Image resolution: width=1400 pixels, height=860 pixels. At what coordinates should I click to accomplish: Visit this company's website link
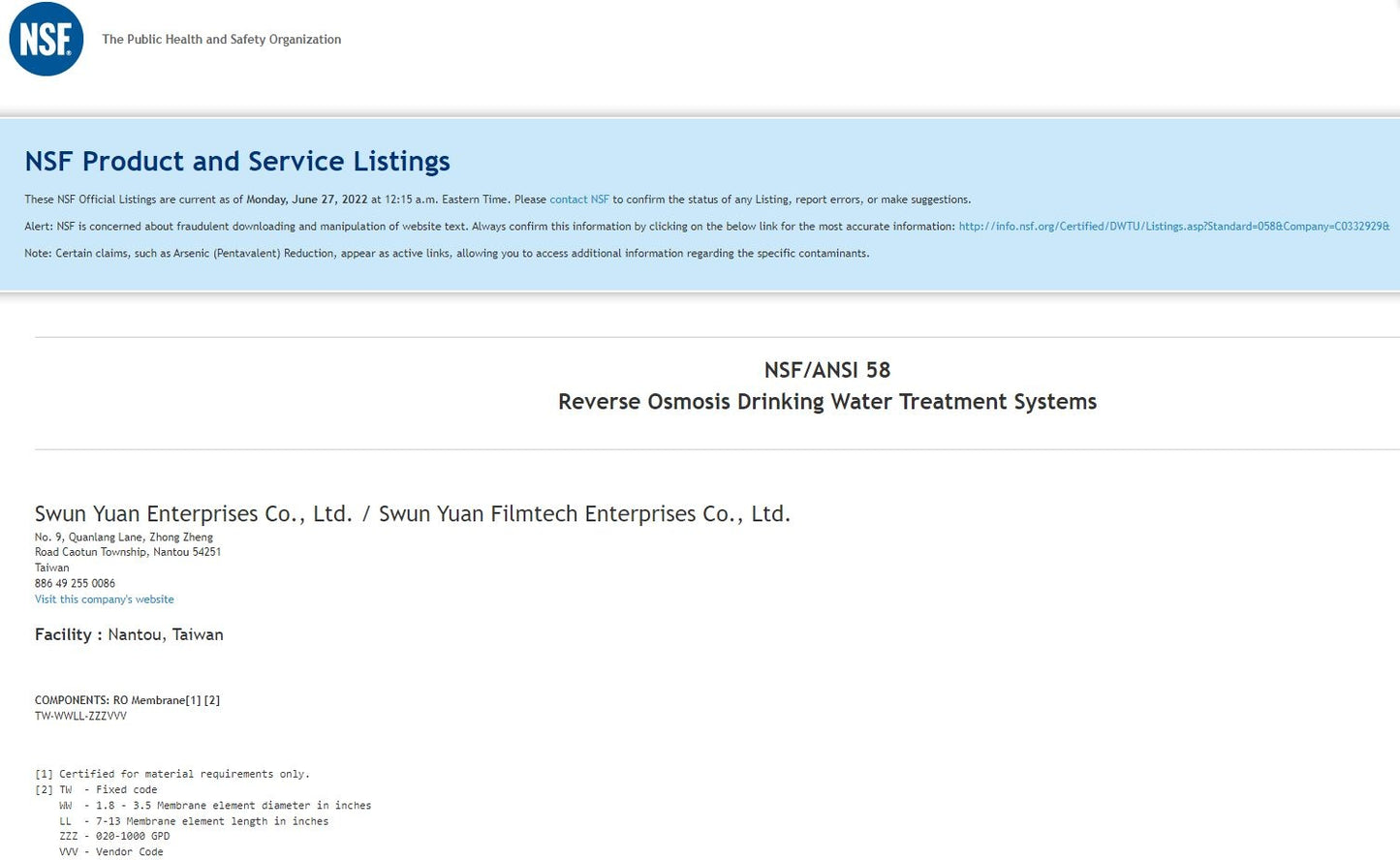[x=105, y=599]
